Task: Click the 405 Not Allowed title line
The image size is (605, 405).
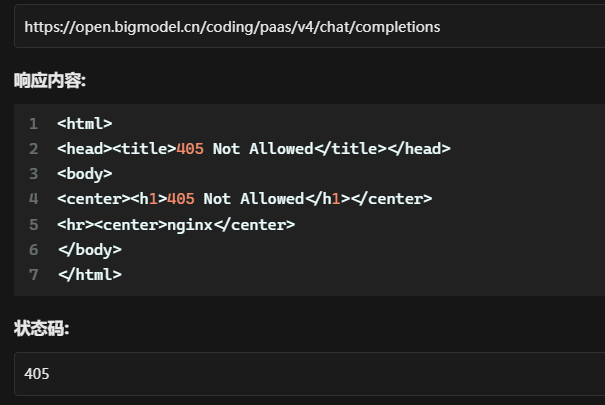Action: [254, 149]
